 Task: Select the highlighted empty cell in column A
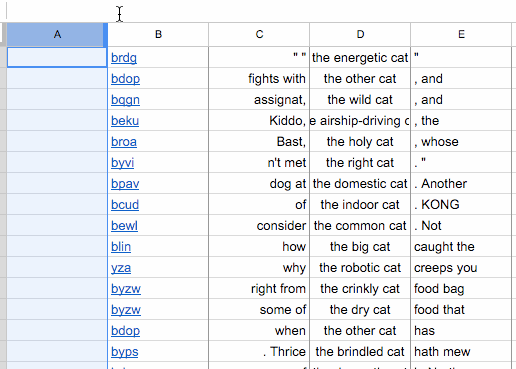coord(57,58)
